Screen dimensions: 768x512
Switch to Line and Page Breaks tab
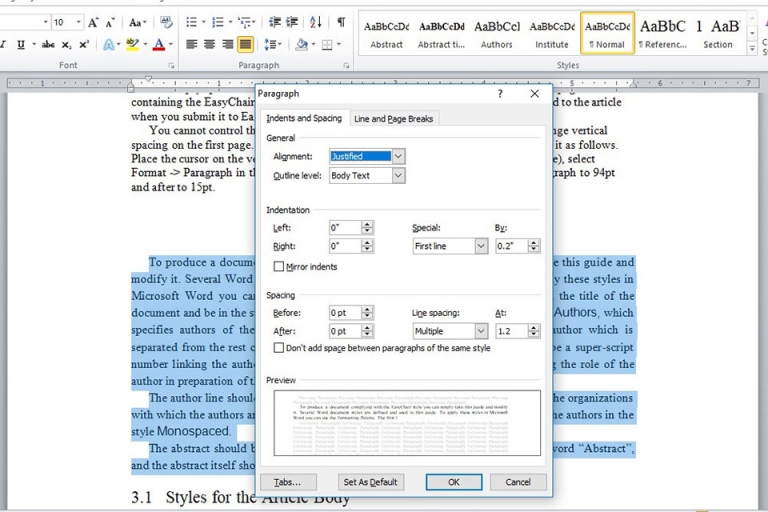click(393, 119)
